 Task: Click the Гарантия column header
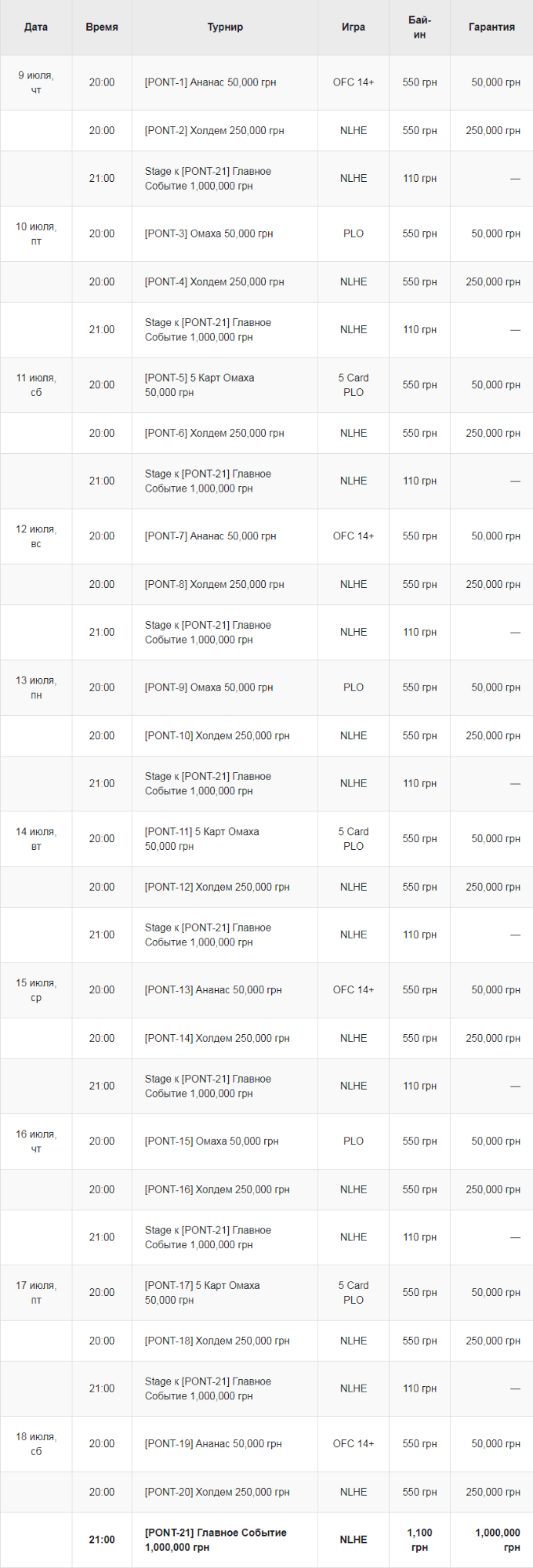pos(491,27)
